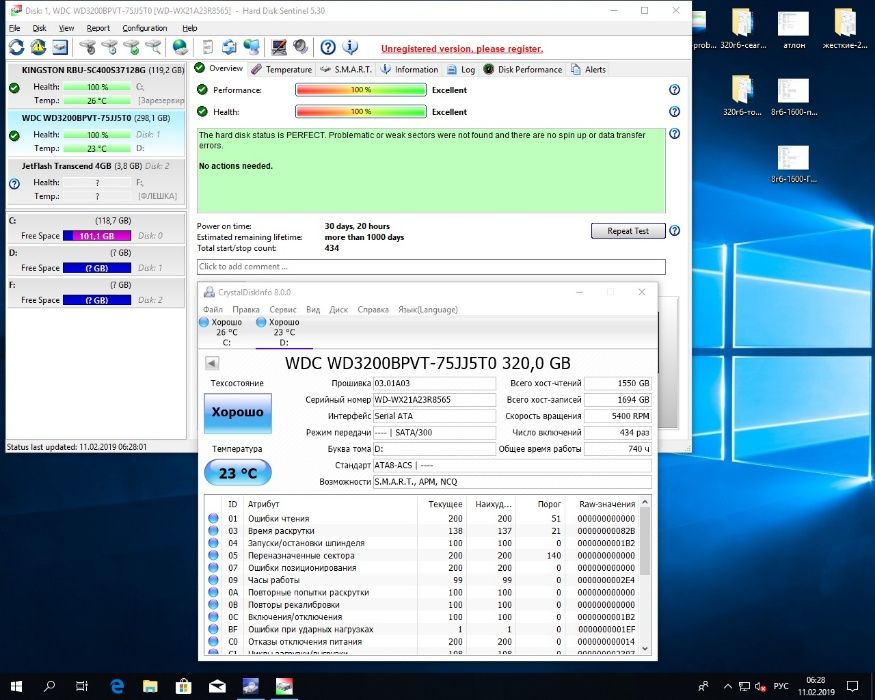Click the globe with monitor toolbar icon
The width and height of the screenshot is (875, 700).
(x=251, y=47)
